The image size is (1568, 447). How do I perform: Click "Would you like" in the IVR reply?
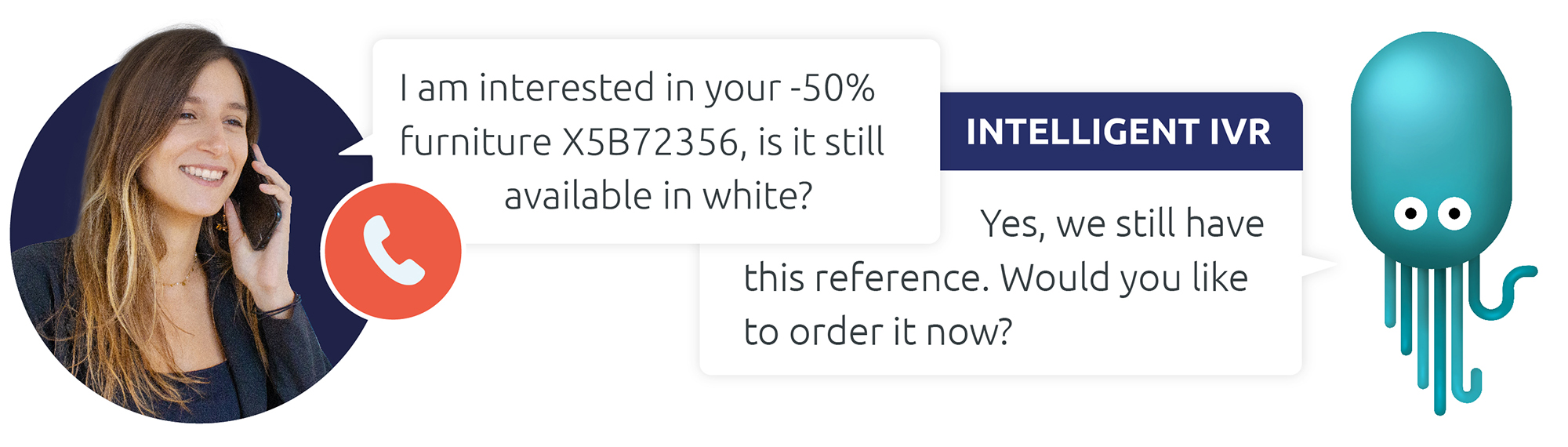1123,278
